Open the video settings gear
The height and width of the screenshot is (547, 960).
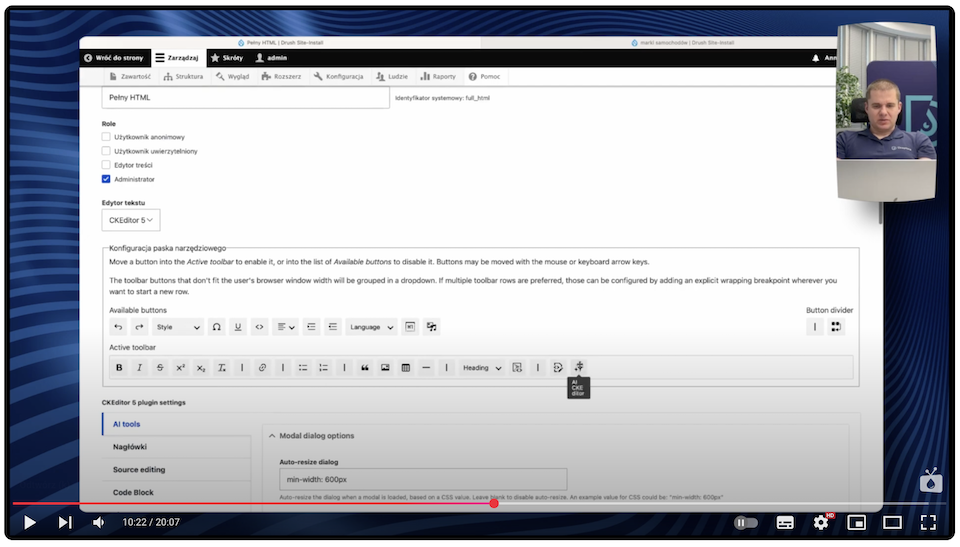tap(822, 522)
